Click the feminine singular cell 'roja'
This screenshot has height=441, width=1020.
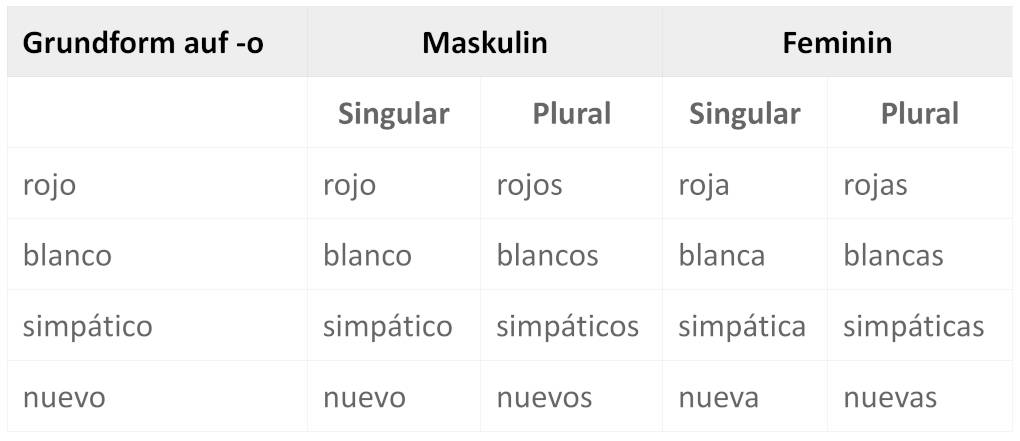click(704, 185)
